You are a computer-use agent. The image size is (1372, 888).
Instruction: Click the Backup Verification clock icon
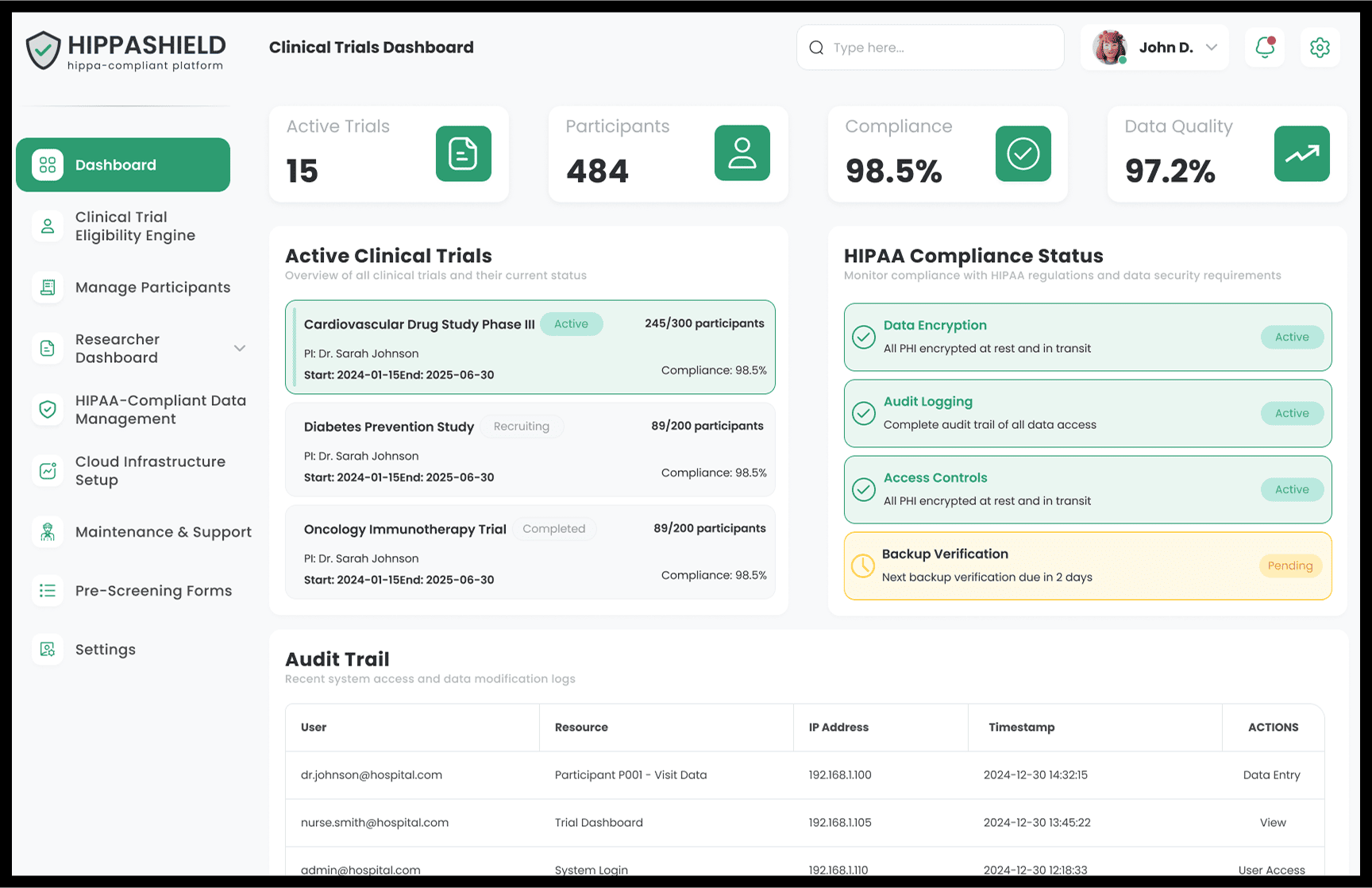coord(862,566)
